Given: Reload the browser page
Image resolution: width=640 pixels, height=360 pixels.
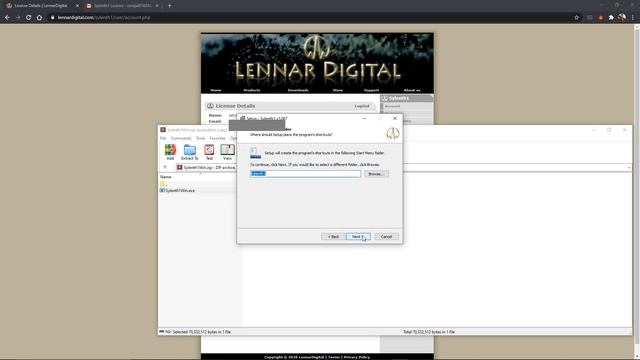Looking at the screenshot, I should pyautogui.click(x=29, y=18).
